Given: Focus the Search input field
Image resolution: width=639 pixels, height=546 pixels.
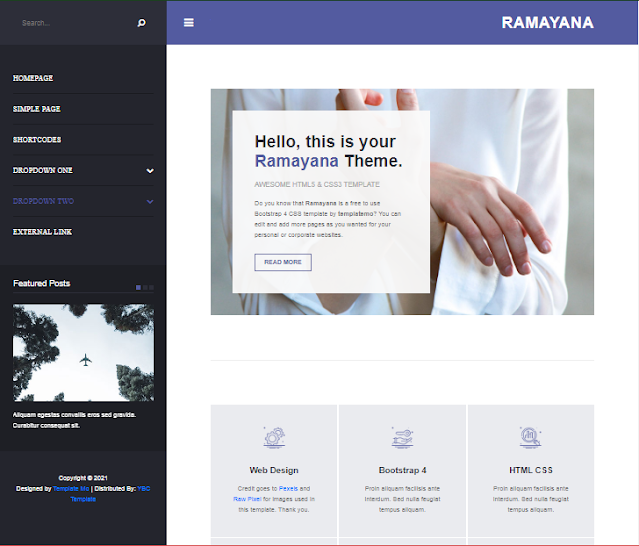Looking at the screenshot, I should [x=75, y=23].
